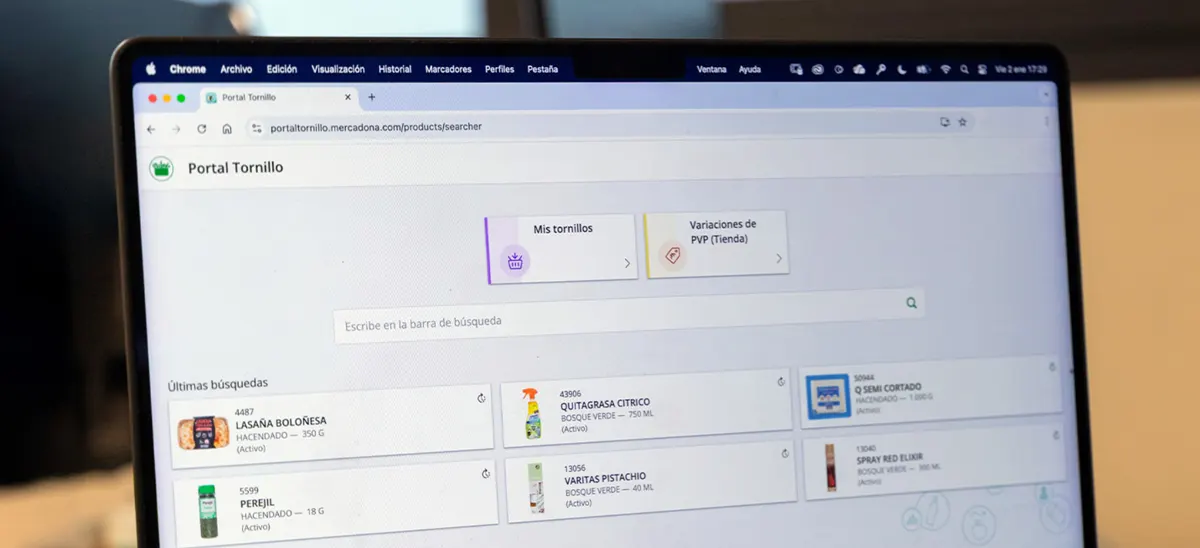This screenshot has width=1200, height=548.
Task: Click the history icon on the Perejil card
Action: (x=486, y=474)
